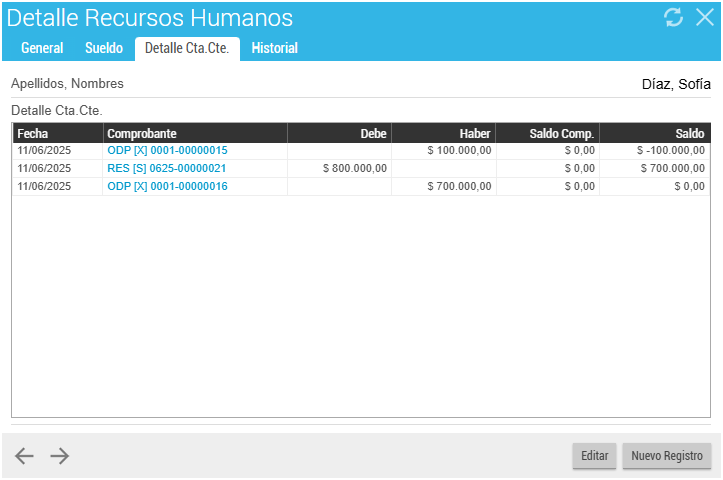
Task: Click the Haber column header
Action: (x=443, y=133)
